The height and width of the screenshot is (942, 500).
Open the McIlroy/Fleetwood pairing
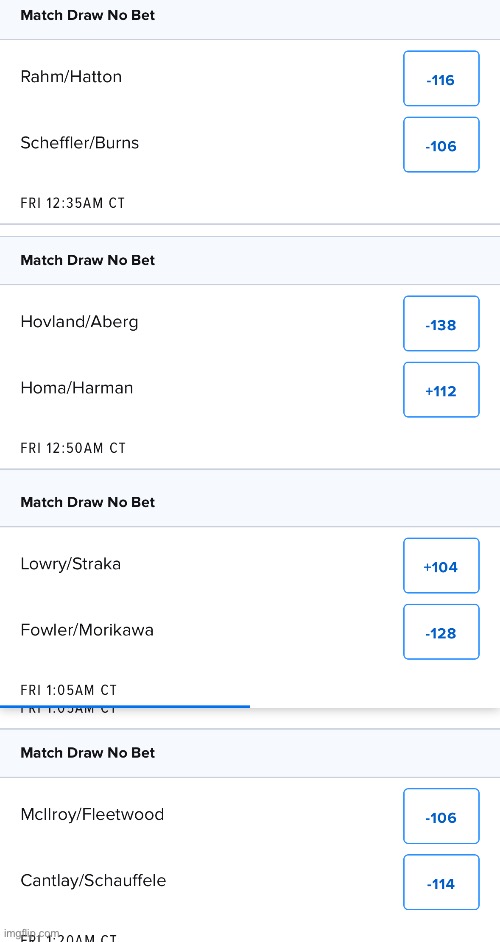tap(92, 815)
